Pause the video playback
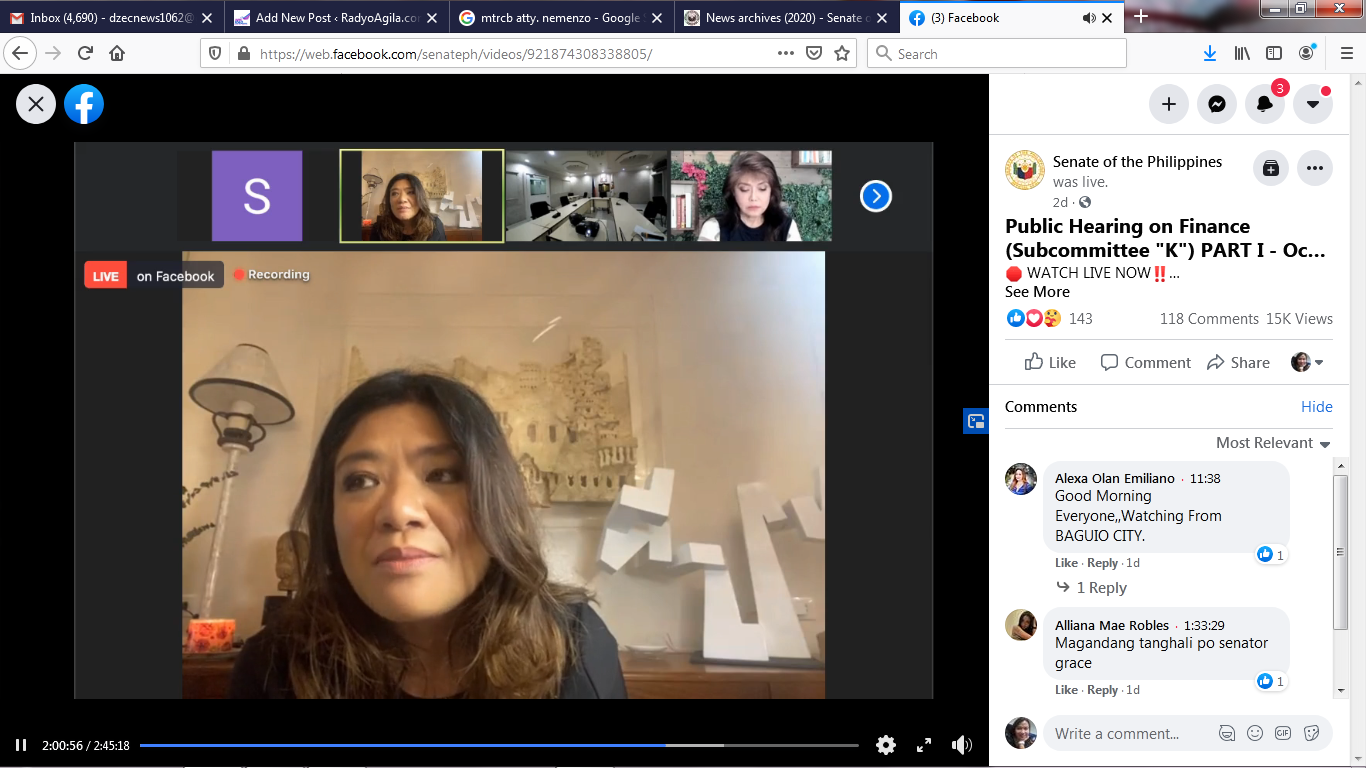 (21, 745)
